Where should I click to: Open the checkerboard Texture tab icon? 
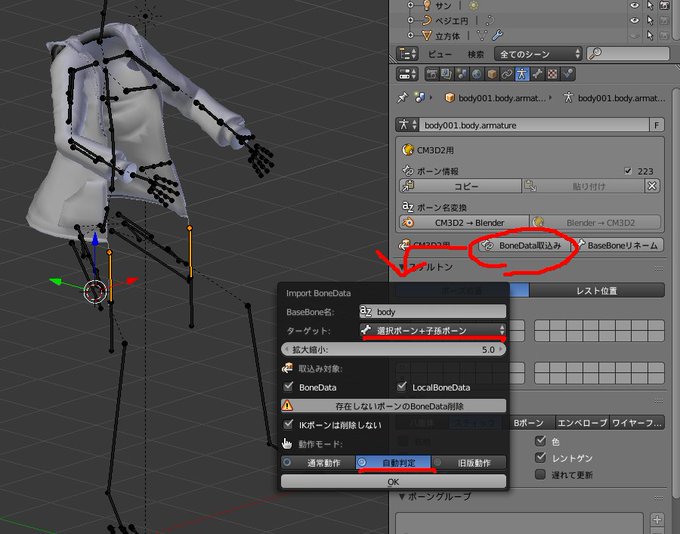(x=552, y=74)
